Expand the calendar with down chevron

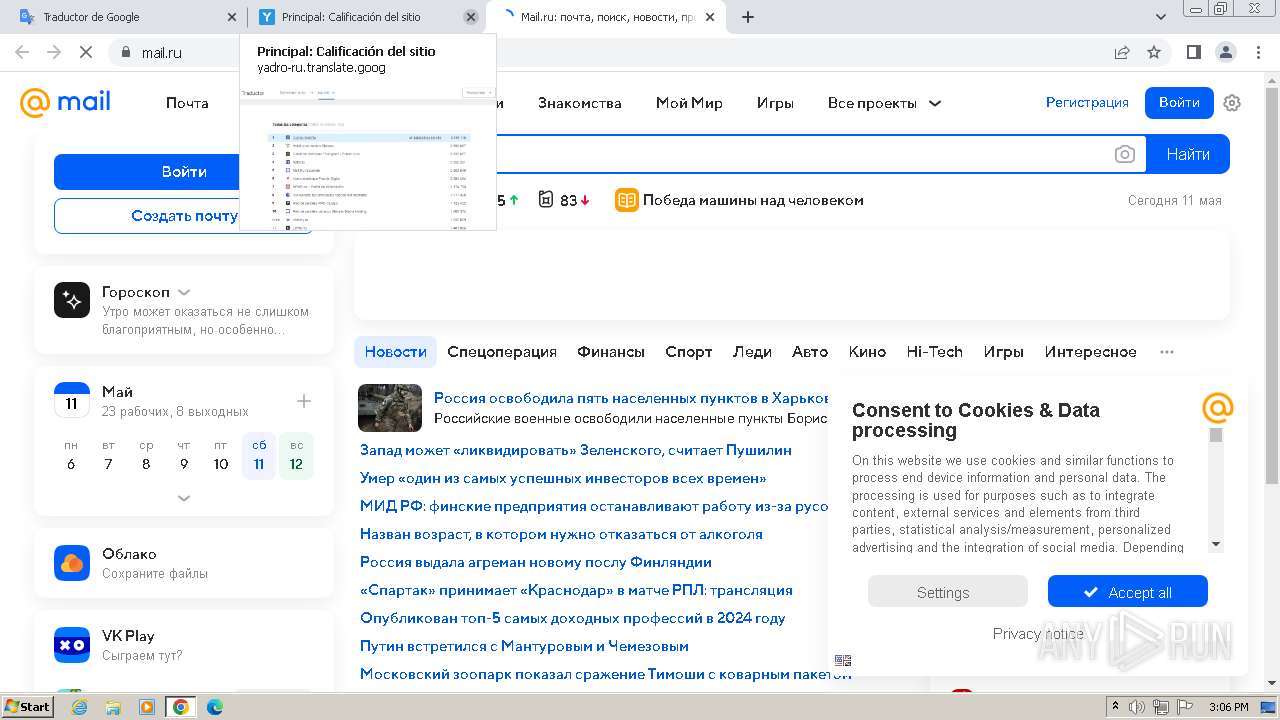184,498
